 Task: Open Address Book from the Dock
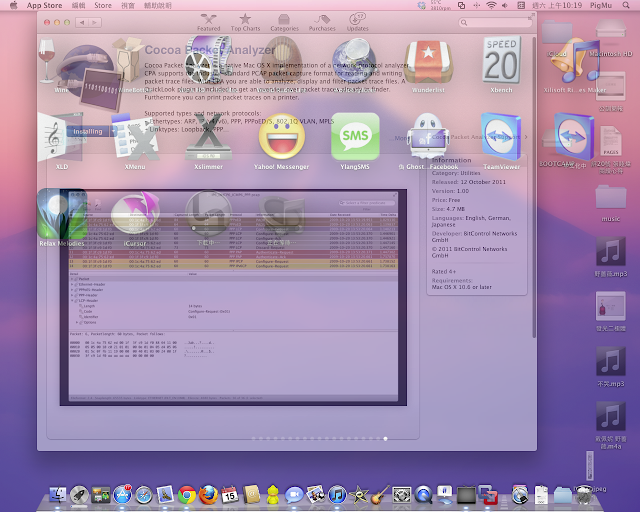[x=251, y=495]
